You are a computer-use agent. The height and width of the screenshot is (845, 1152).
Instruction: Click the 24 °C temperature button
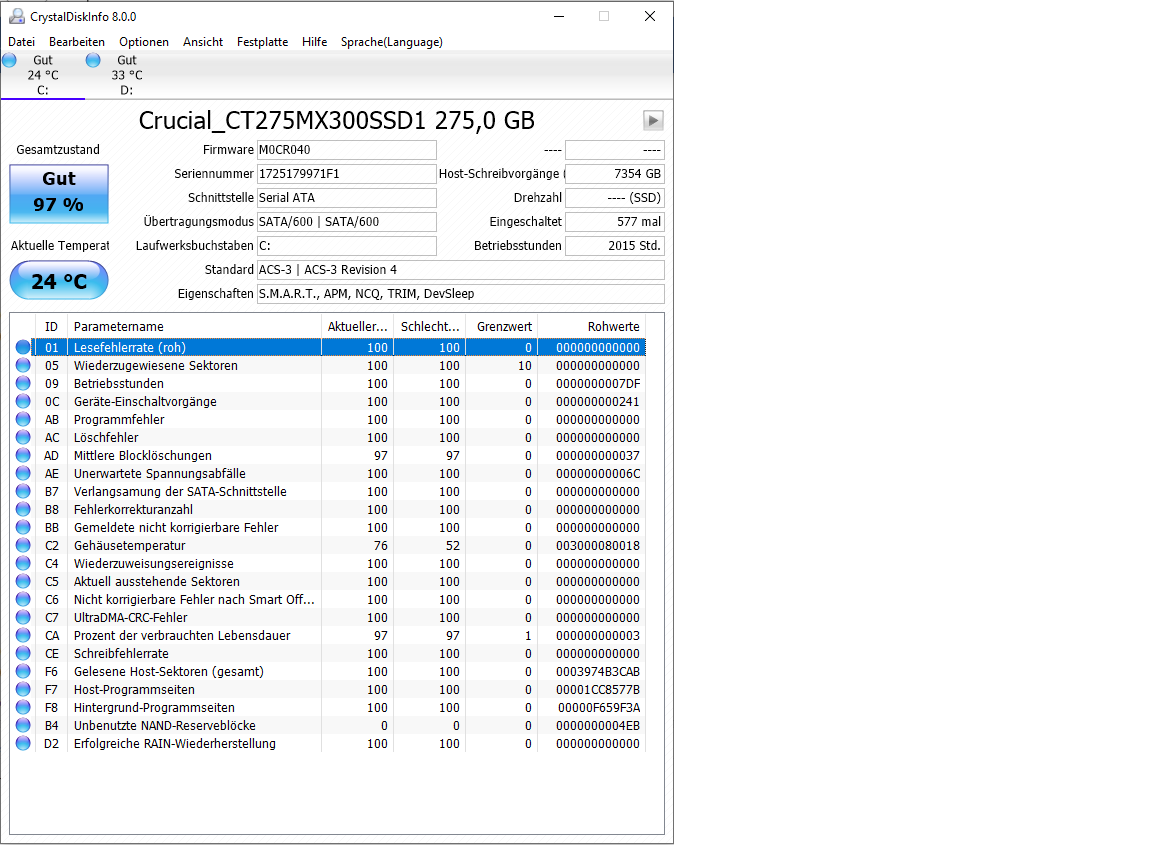pyautogui.click(x=59, y=281)
